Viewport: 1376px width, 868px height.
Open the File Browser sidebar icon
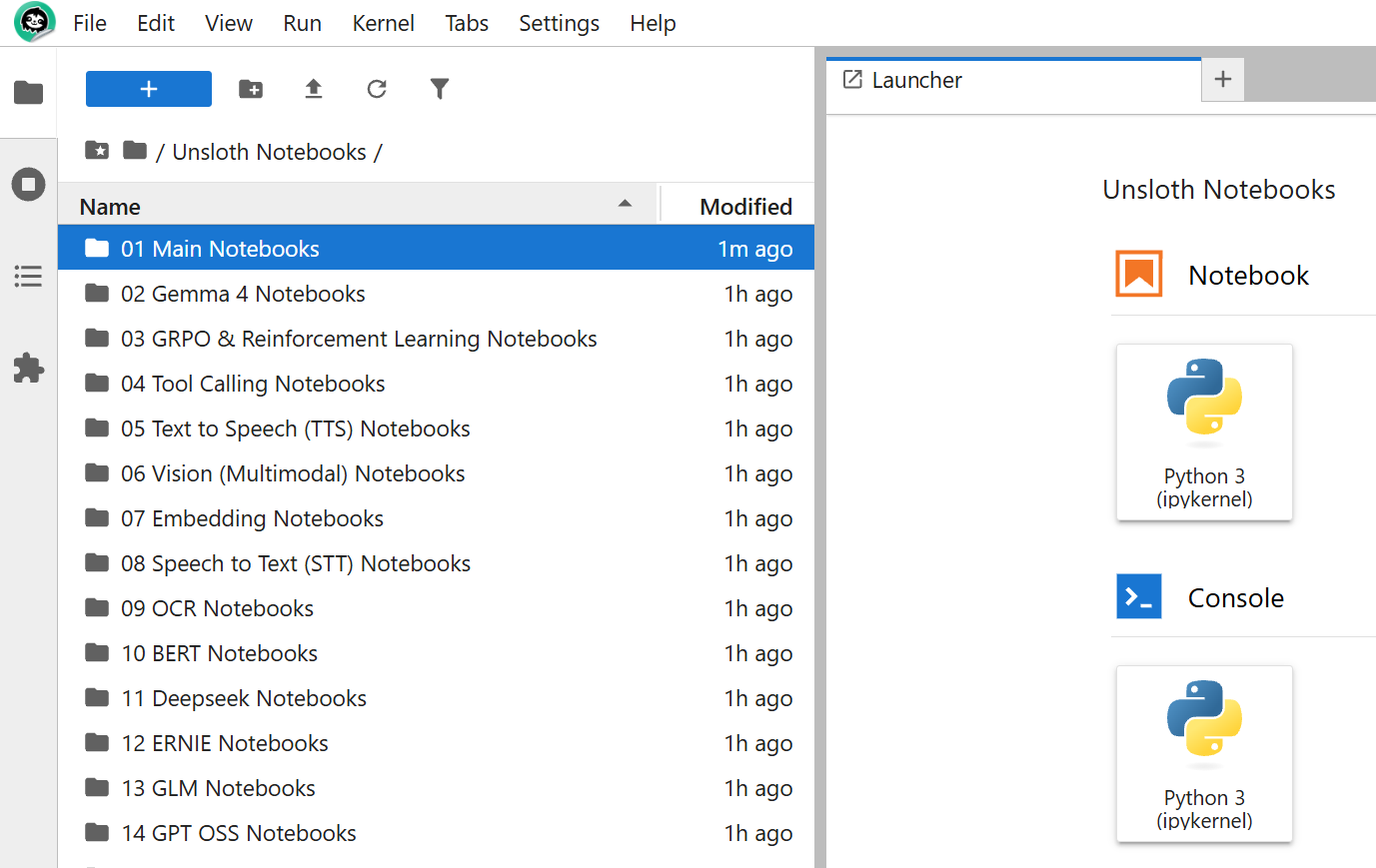28,93
